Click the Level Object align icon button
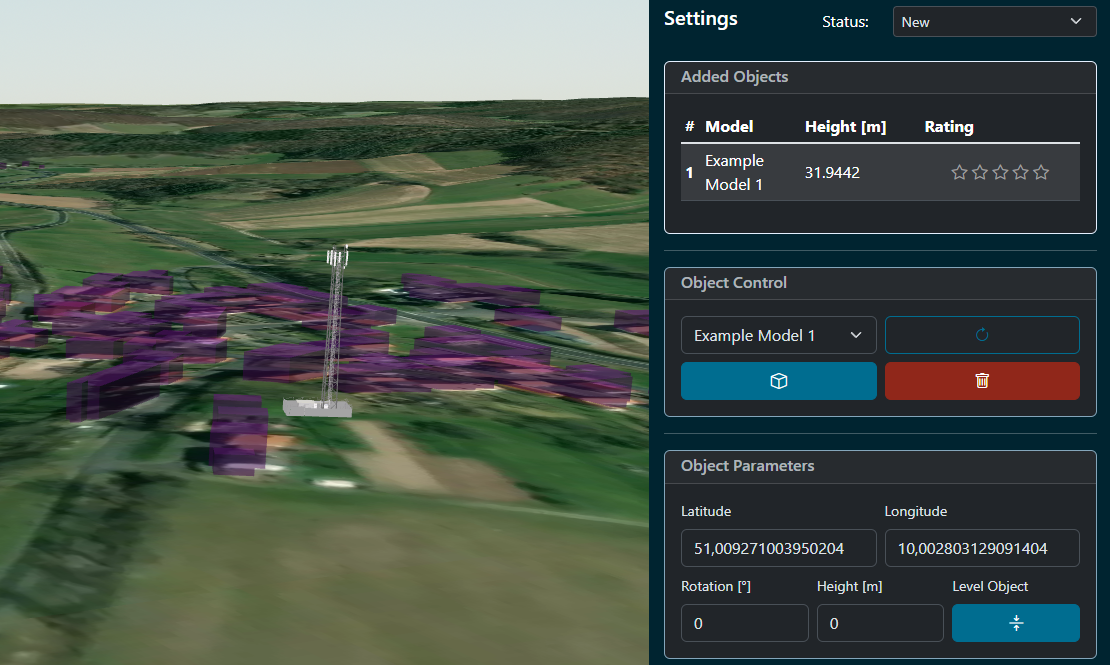This screenshot has height=665, width=1110. [1015, 623]
